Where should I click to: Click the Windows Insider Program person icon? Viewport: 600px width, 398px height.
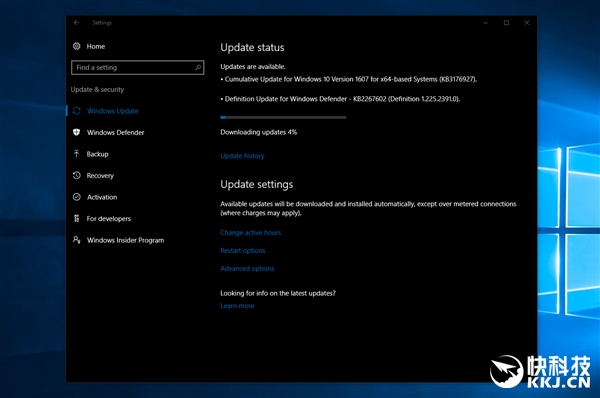77,240
